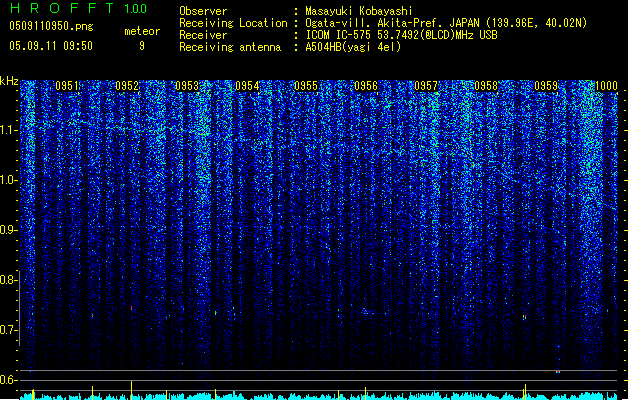
Task: Click the red meteor echo below the 0959 label
Action: coord(558,372)
